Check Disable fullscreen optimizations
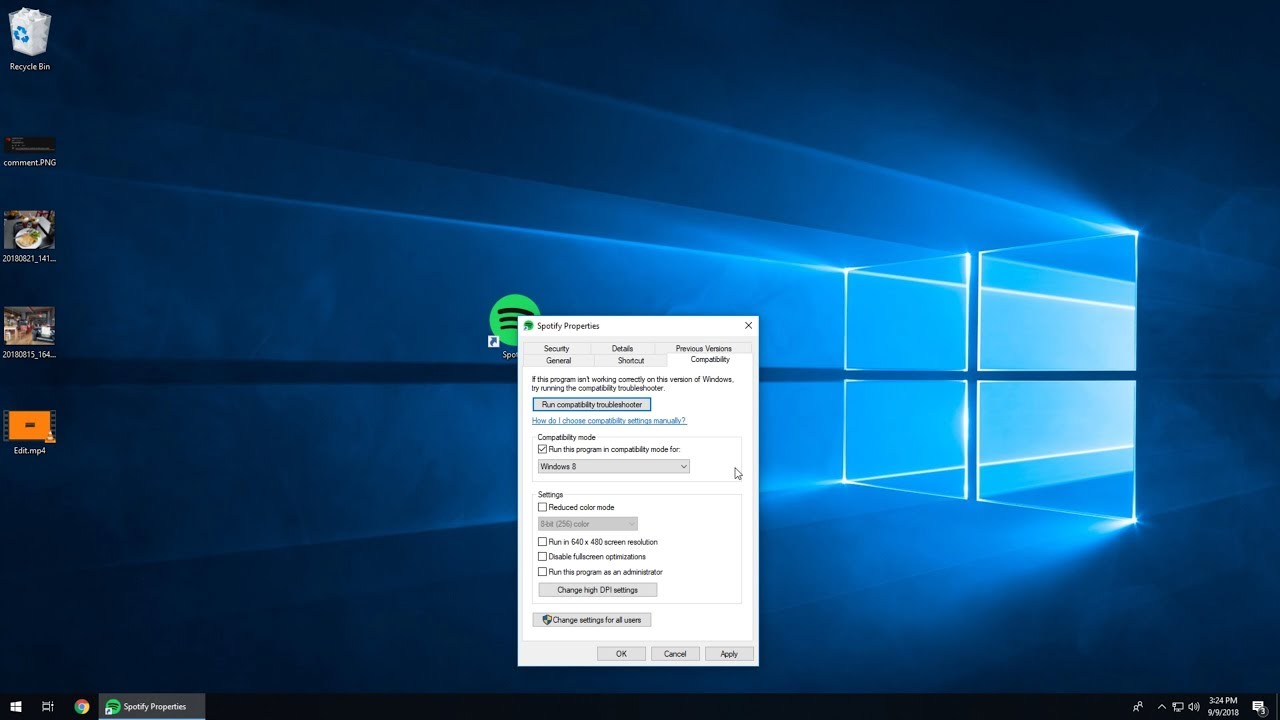This screenshot has height=720, width=1280. click(543, 557)
